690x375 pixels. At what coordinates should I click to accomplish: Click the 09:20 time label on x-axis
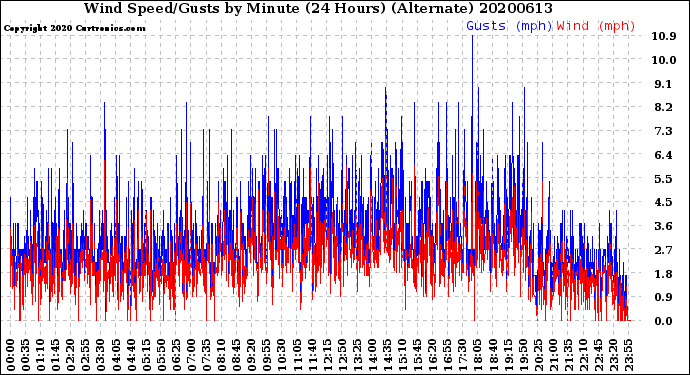click(252, 355)
